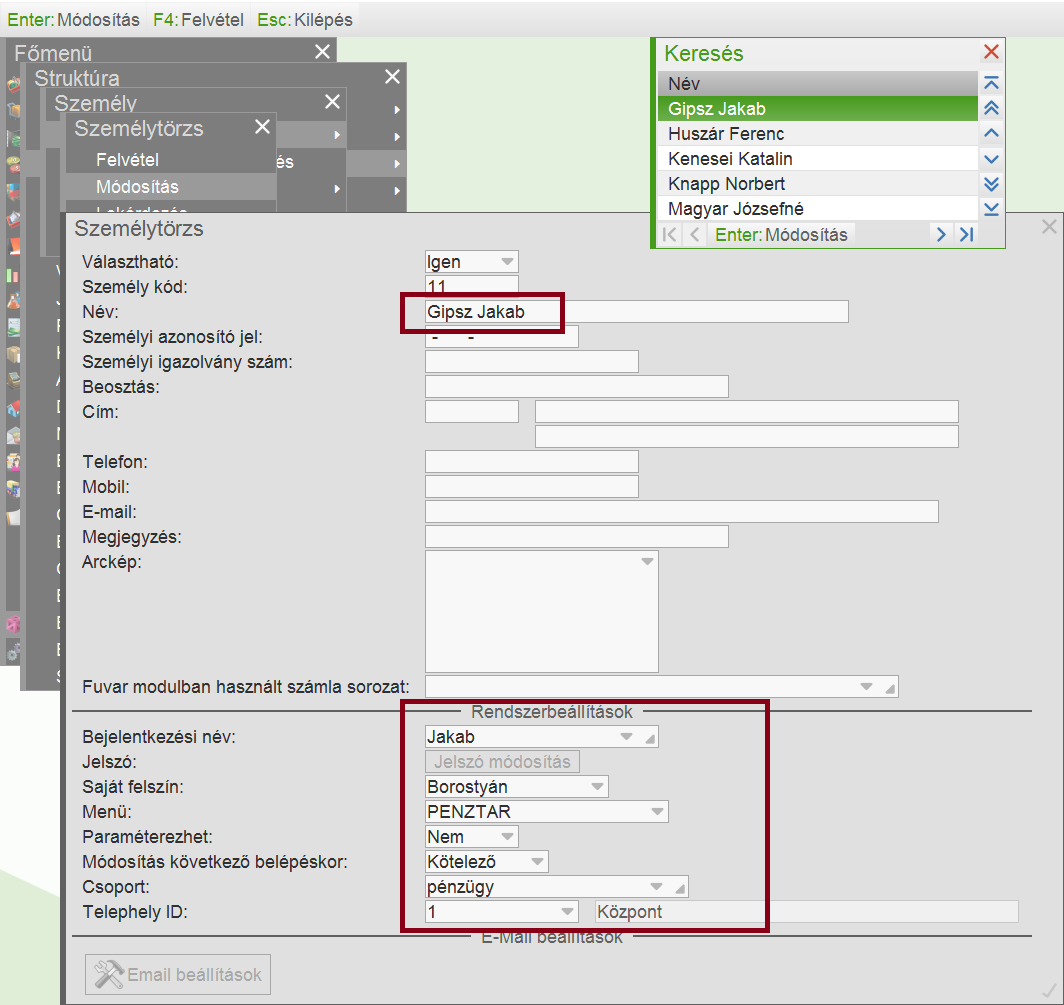Open Csoport pénzügy dropdown
Viewport: 1064px width, 1005px height.
pyautogui.click(x=656, y=887)
